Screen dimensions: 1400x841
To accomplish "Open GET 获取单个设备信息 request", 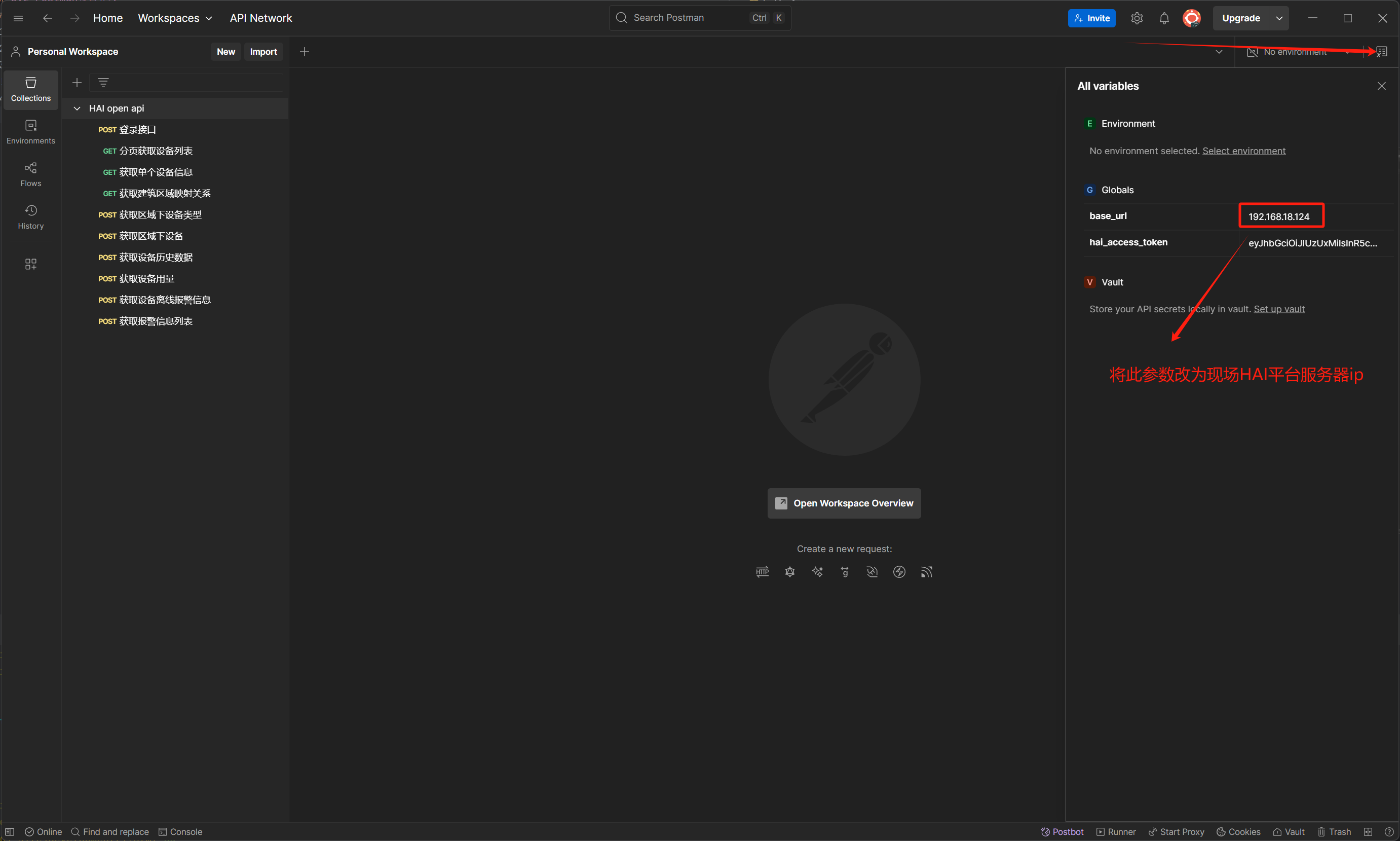I will click(x=175, y=172).
